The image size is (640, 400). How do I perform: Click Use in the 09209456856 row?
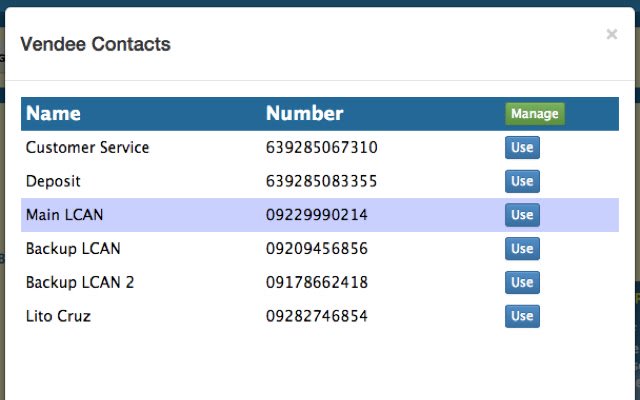(522, 249)
